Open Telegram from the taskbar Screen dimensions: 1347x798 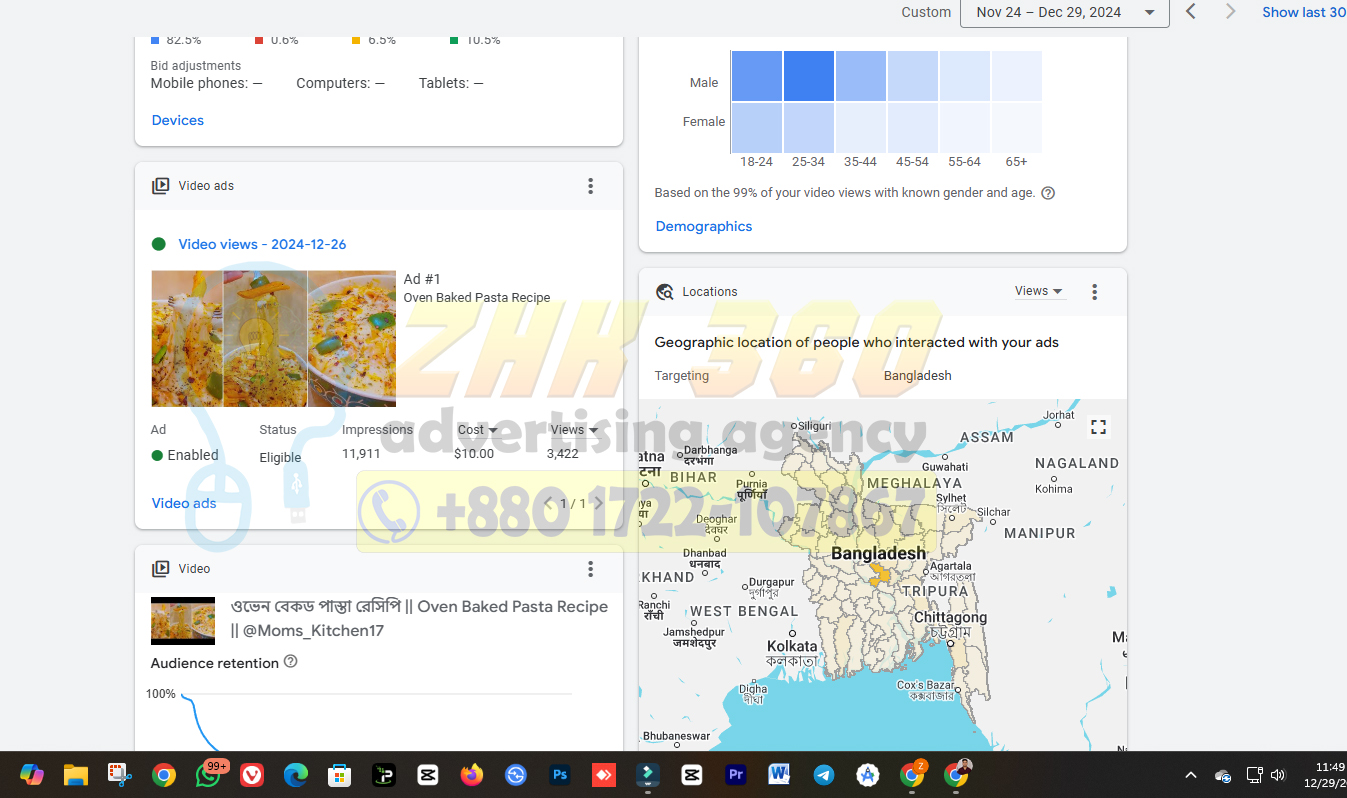pyautogui.click(x=824, y=775)
